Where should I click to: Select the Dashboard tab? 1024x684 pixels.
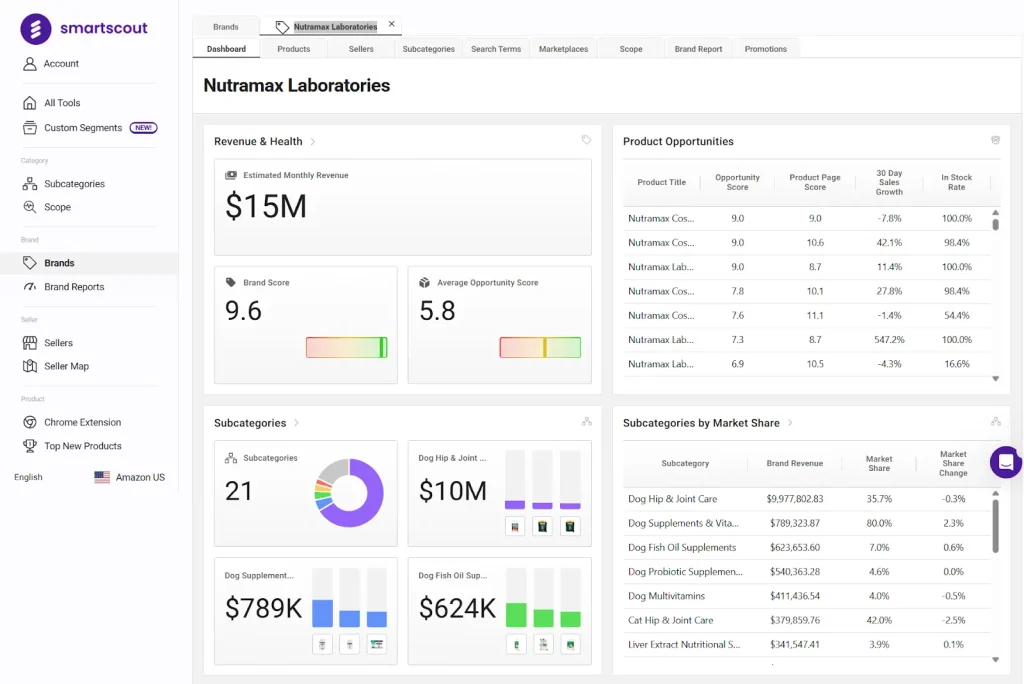[227, 49]
